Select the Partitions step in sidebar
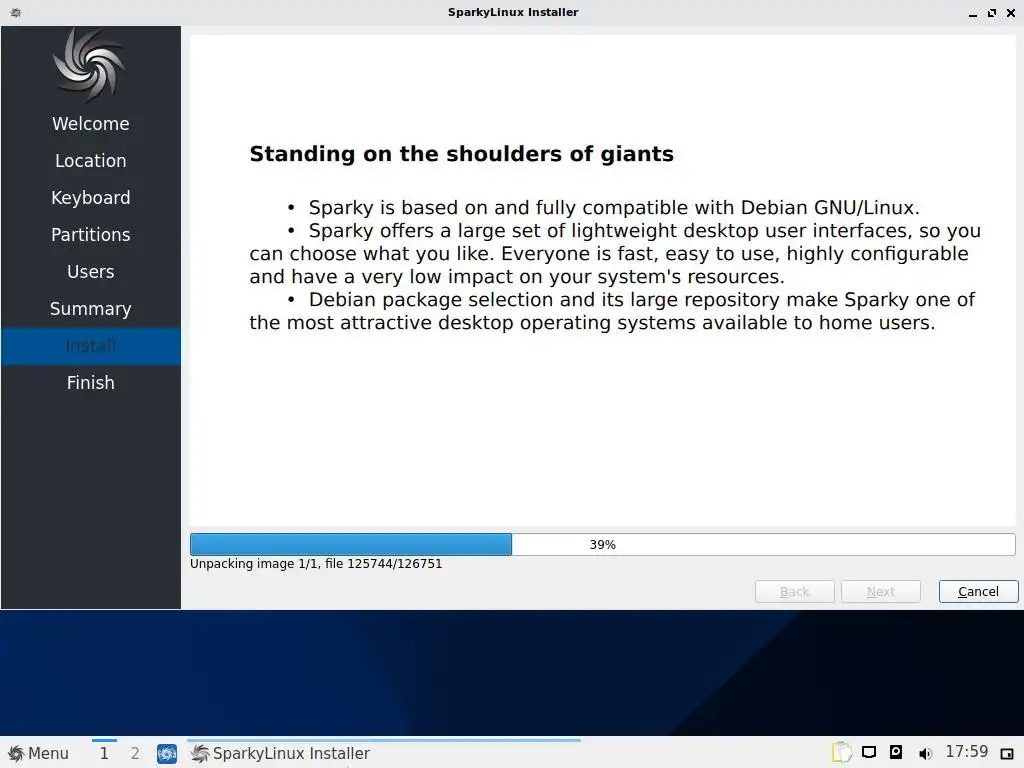1024x768 pixels. click(x=91, y=234)
